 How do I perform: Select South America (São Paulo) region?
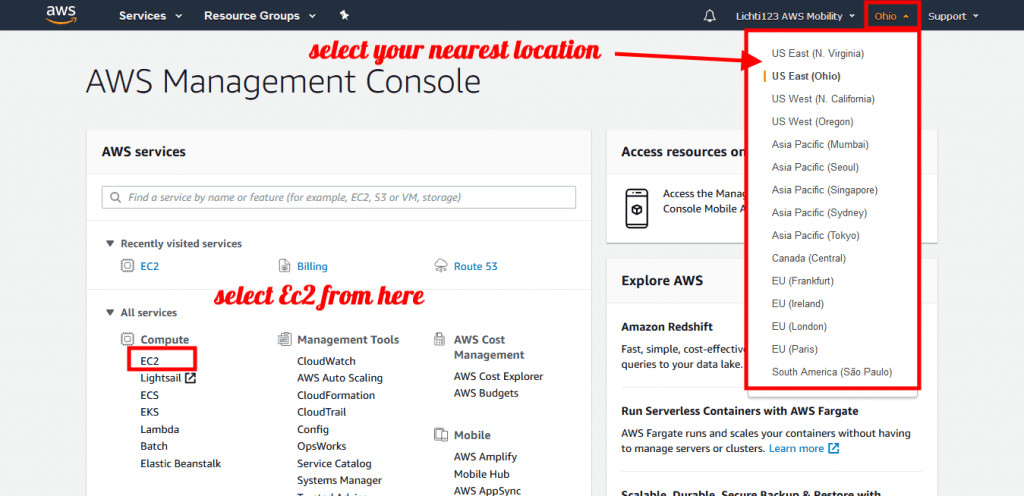pos(832,372)
